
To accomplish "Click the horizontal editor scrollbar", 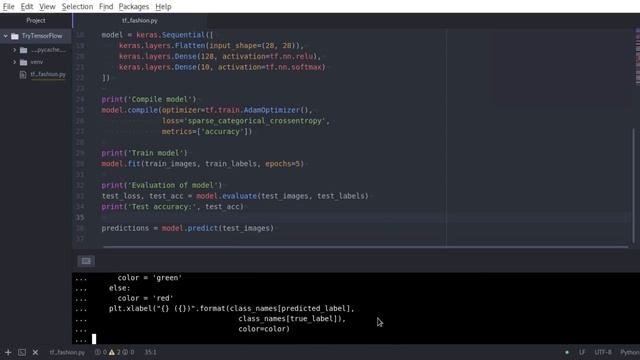I will [x=365, y=247].
